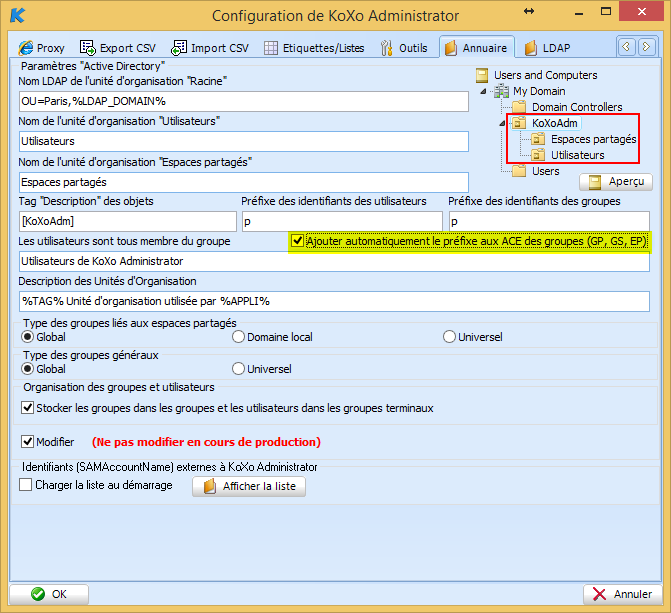Maximize the configuration window
671x613 pixels.
(x=606, y=12)
